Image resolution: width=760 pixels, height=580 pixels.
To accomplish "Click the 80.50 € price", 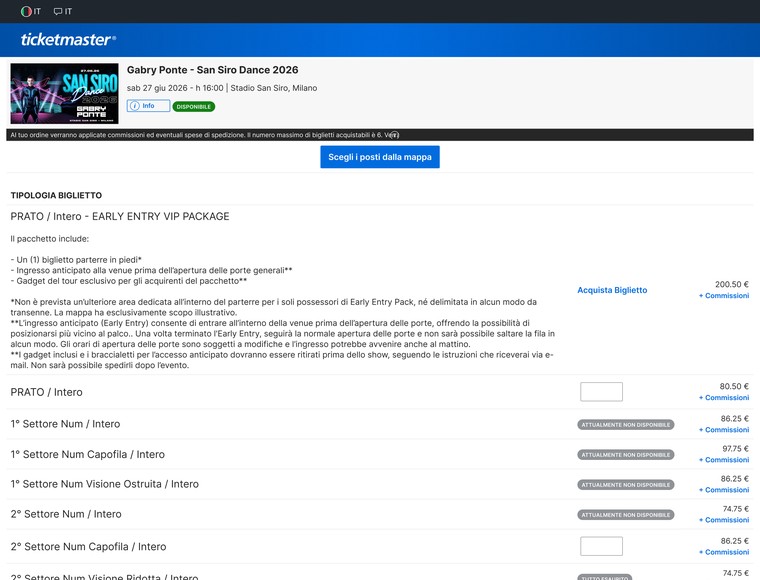I will coord(734,386).
